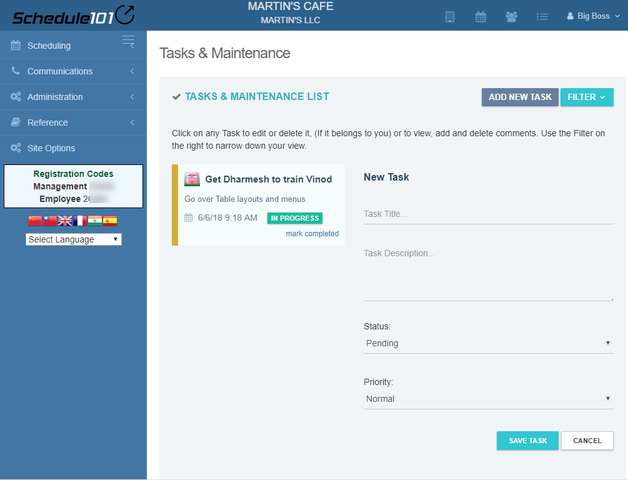Select the France flag language icon
Screen dimensions: 628x480
click(x=80, y=220)
